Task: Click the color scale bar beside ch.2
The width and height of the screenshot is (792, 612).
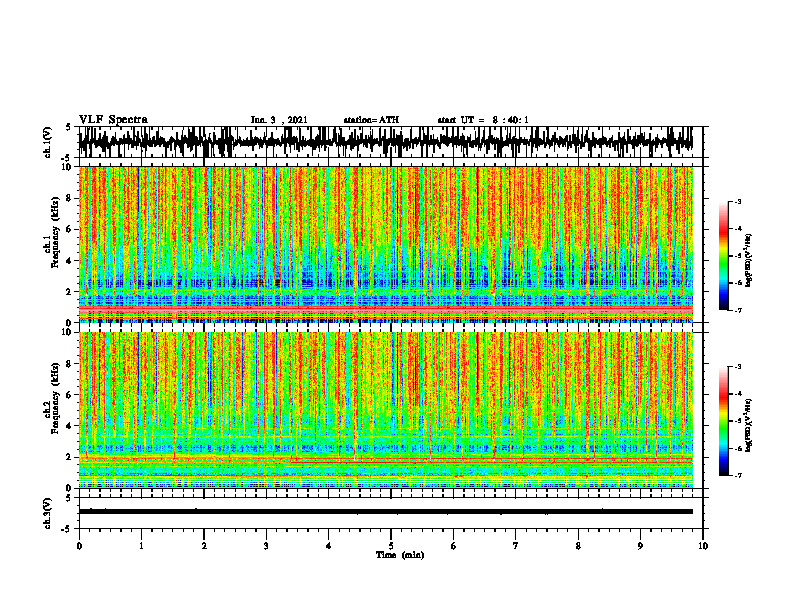Action: click(723, 421)
